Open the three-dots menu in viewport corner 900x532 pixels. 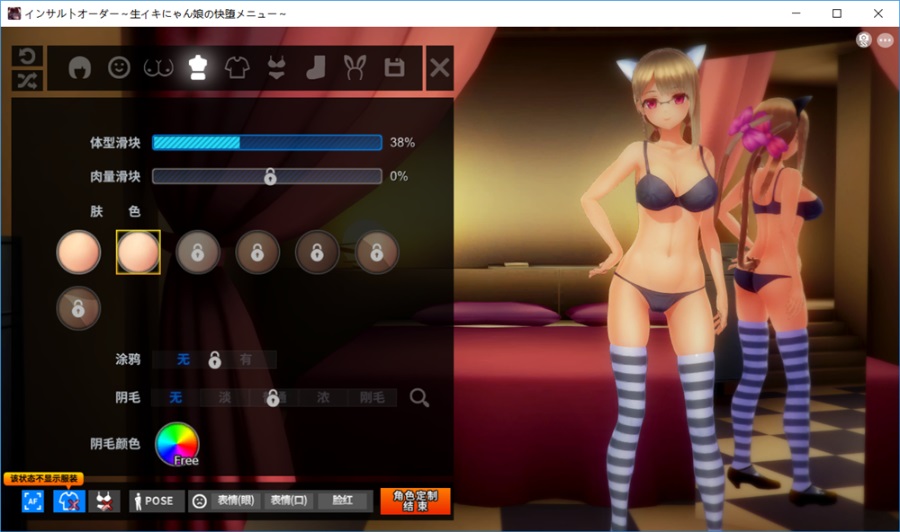tap(885, 40)
